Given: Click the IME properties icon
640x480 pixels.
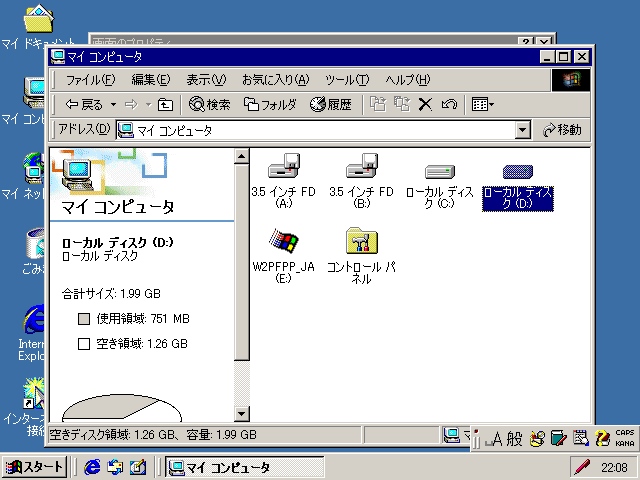Looking at the screenshot, I should pos(580,439).
